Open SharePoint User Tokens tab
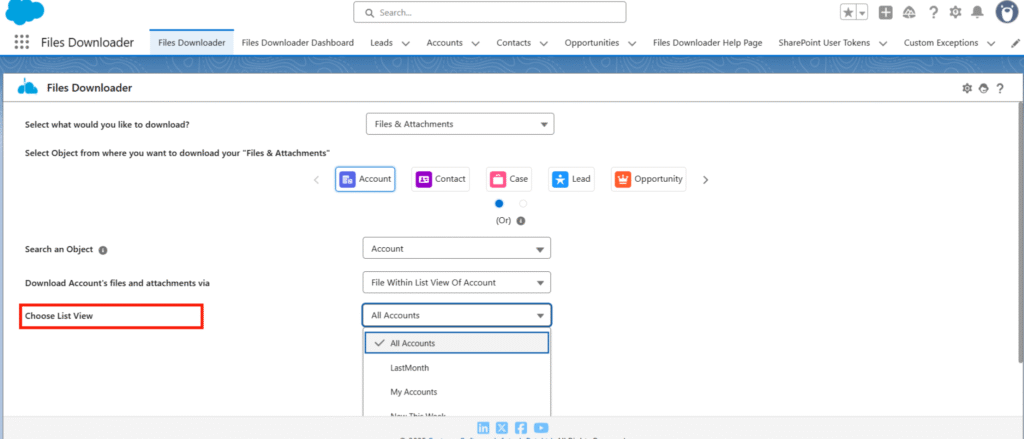 (824, 42)
